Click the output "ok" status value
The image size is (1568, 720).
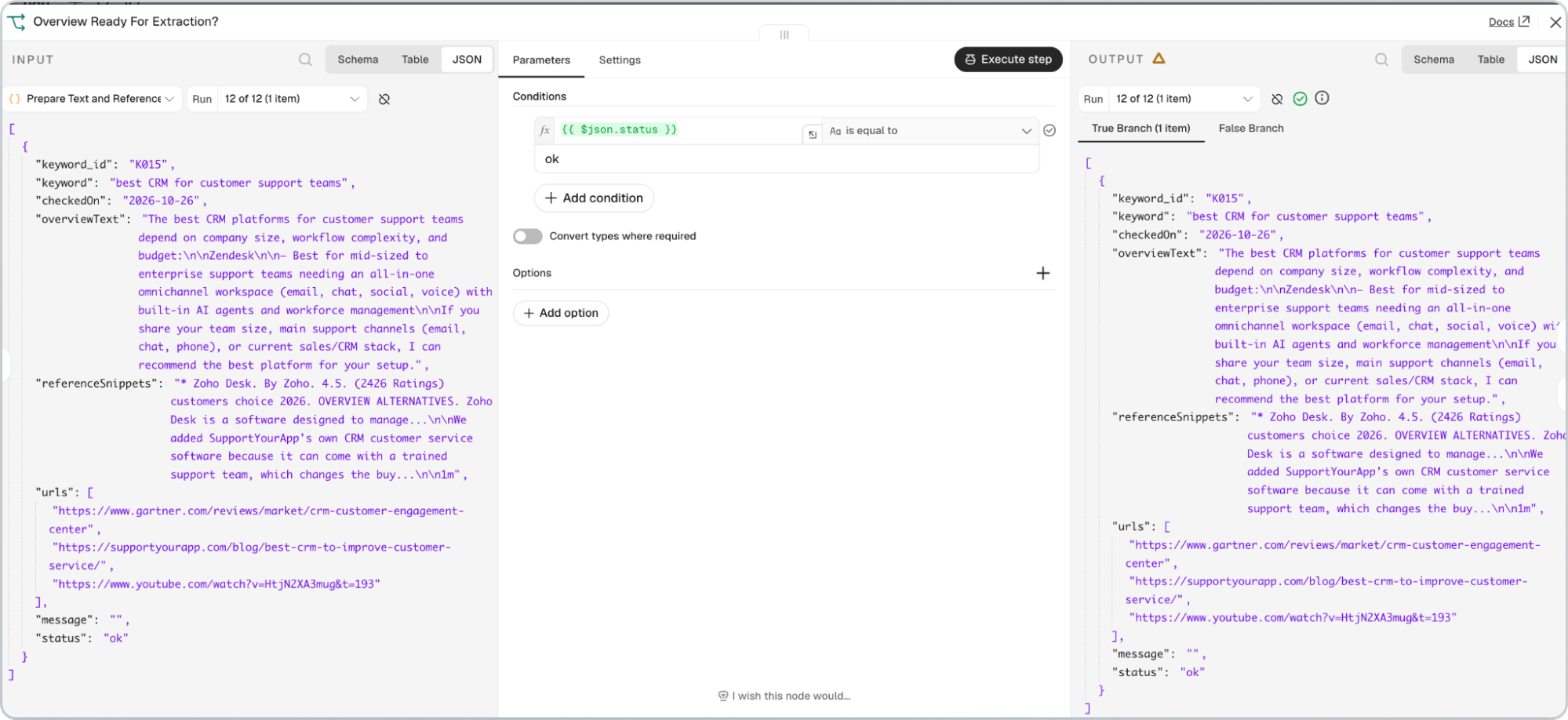(1192, 673)
